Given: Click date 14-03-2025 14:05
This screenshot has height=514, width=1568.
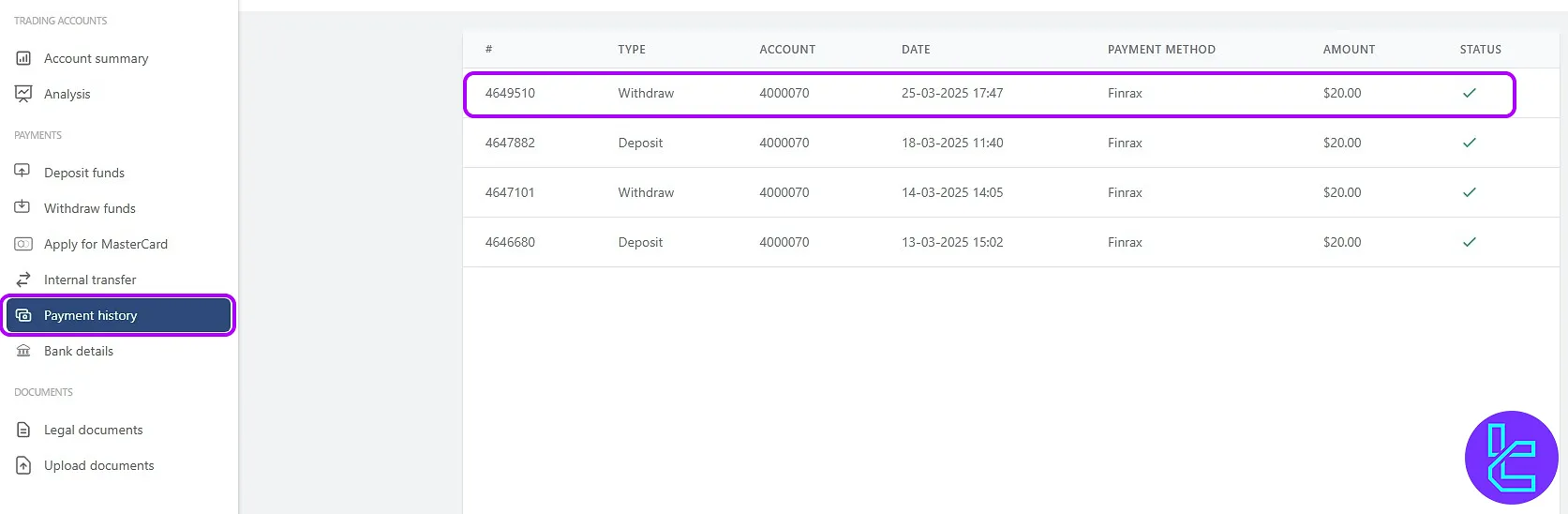Looking at the screenshot, I should 952,192.
